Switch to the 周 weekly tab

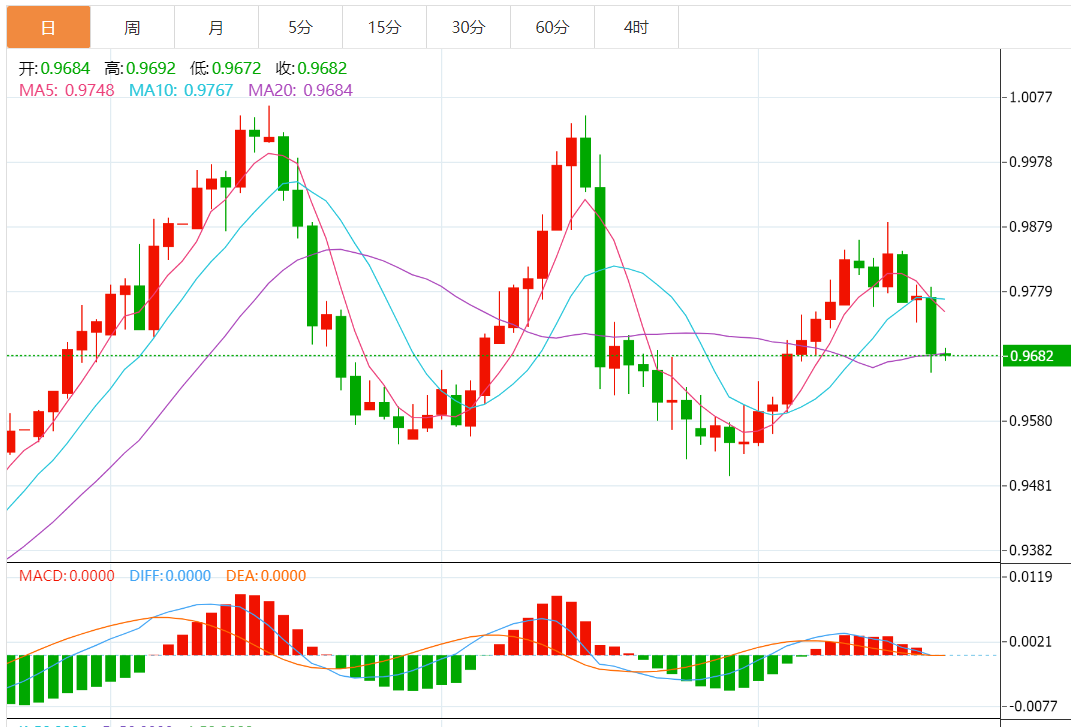click(132, 27)
